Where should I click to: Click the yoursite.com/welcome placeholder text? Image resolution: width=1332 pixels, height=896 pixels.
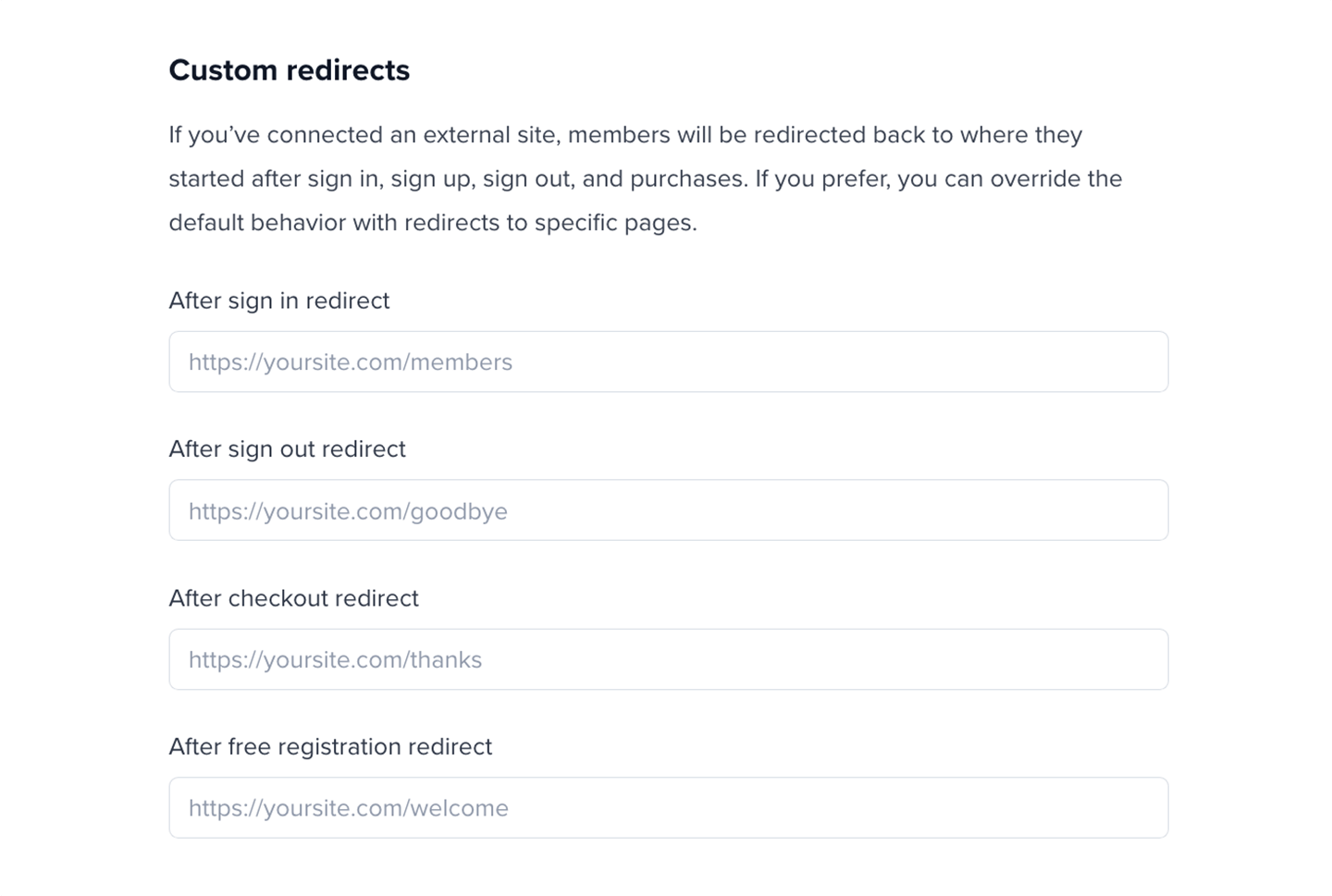[x=349, y=808]
